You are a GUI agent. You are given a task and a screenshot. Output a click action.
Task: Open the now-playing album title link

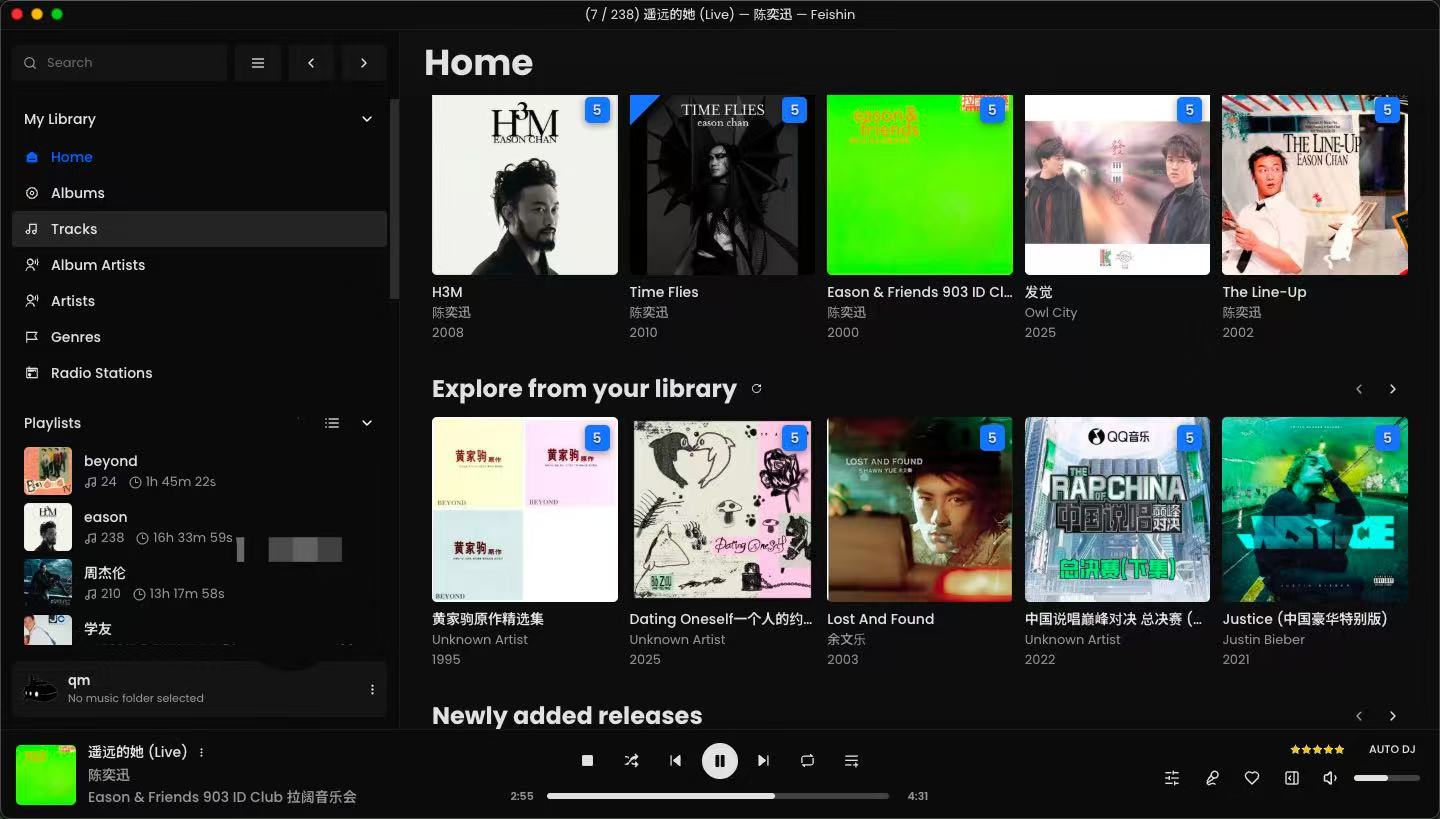pyautogui.click(x=222, y=797)
